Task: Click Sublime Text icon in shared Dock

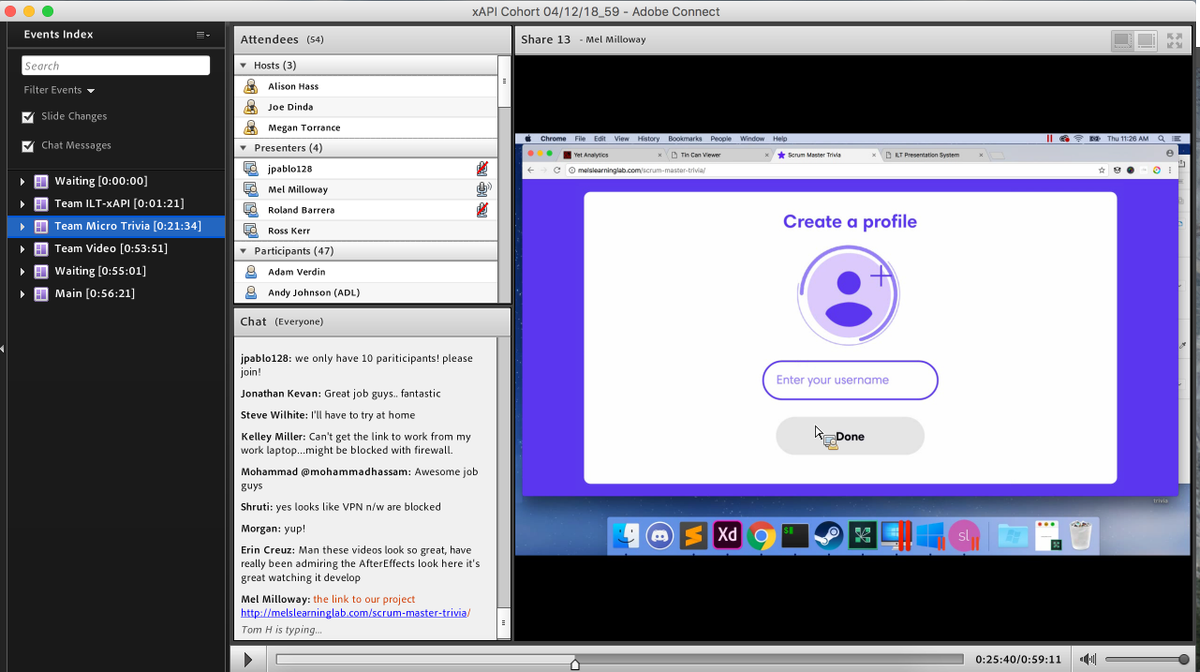Action: [693, 536]
